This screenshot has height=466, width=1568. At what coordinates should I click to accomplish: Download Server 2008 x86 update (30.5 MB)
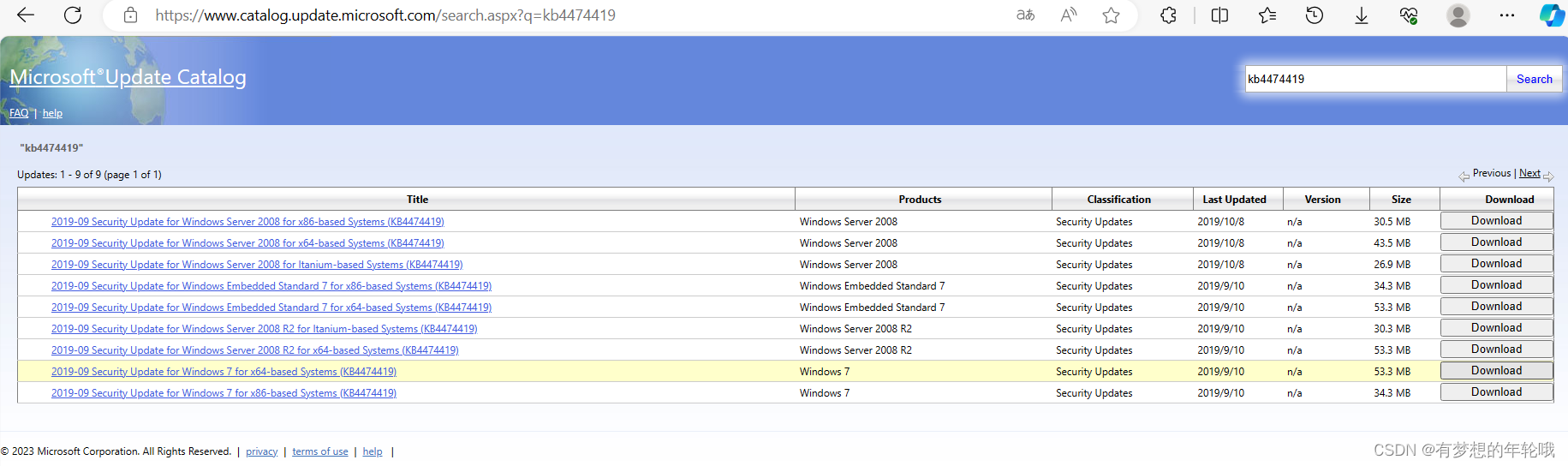(x=1496, y=221)
